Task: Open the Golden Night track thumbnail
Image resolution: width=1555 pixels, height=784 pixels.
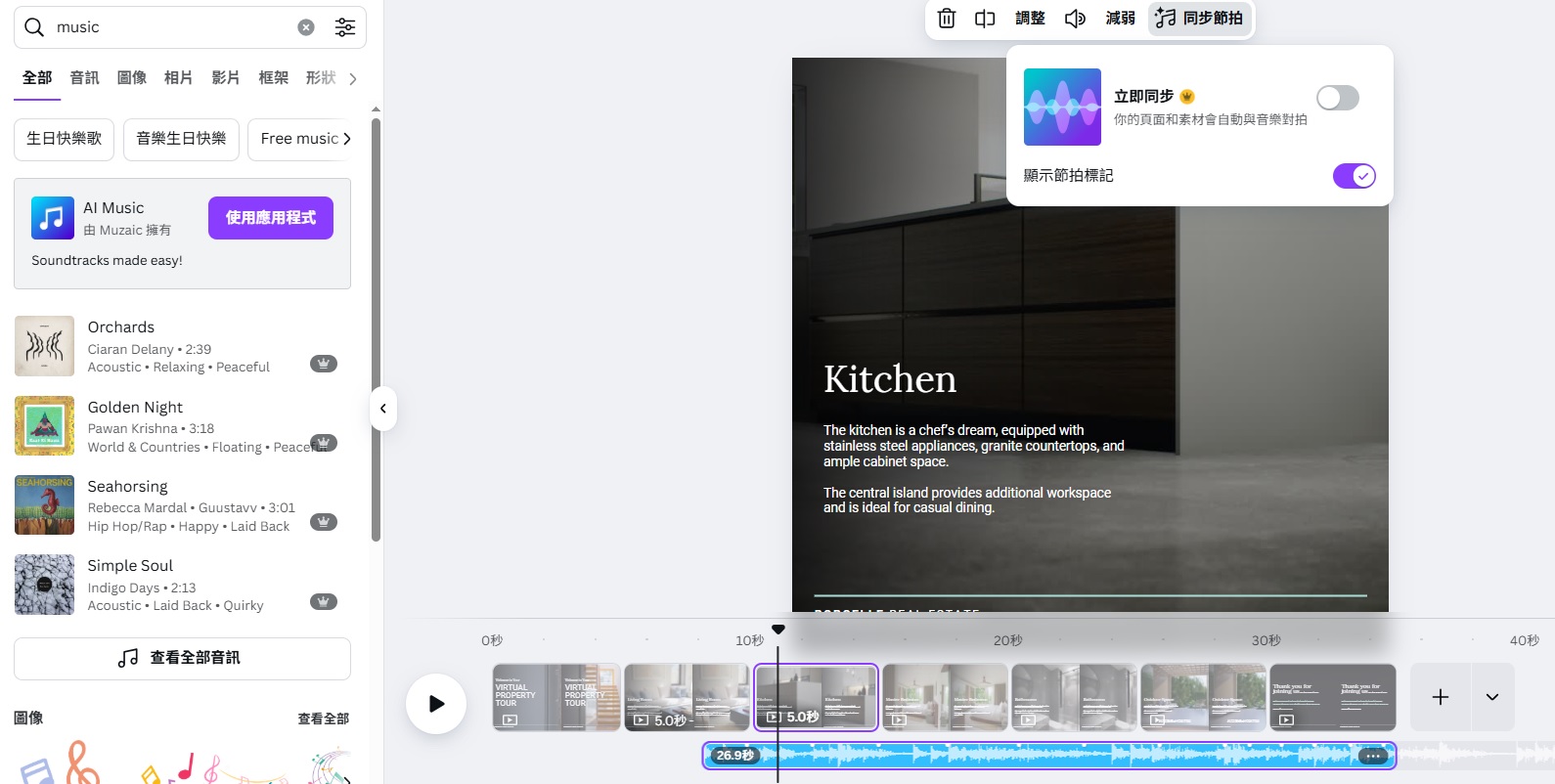Action: point(44,425)
